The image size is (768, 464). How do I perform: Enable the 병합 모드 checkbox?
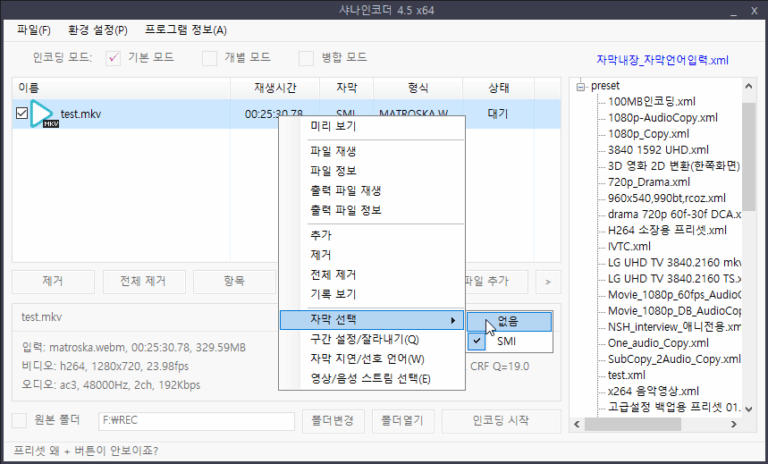[x=306, y=58]
